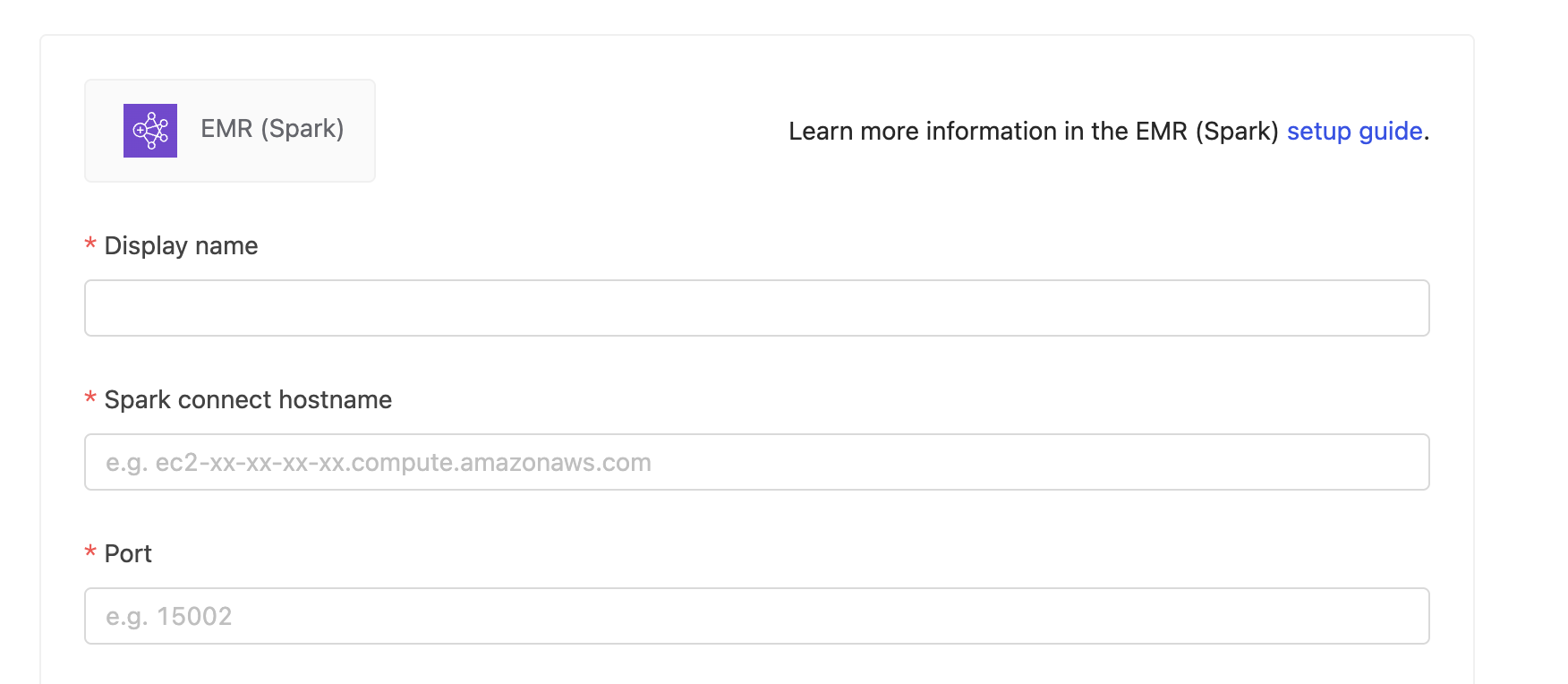Click 'EMR (Spark)' within the help sentence
This screenshot has height=684, width=1568.
(x=1206, y=132)
